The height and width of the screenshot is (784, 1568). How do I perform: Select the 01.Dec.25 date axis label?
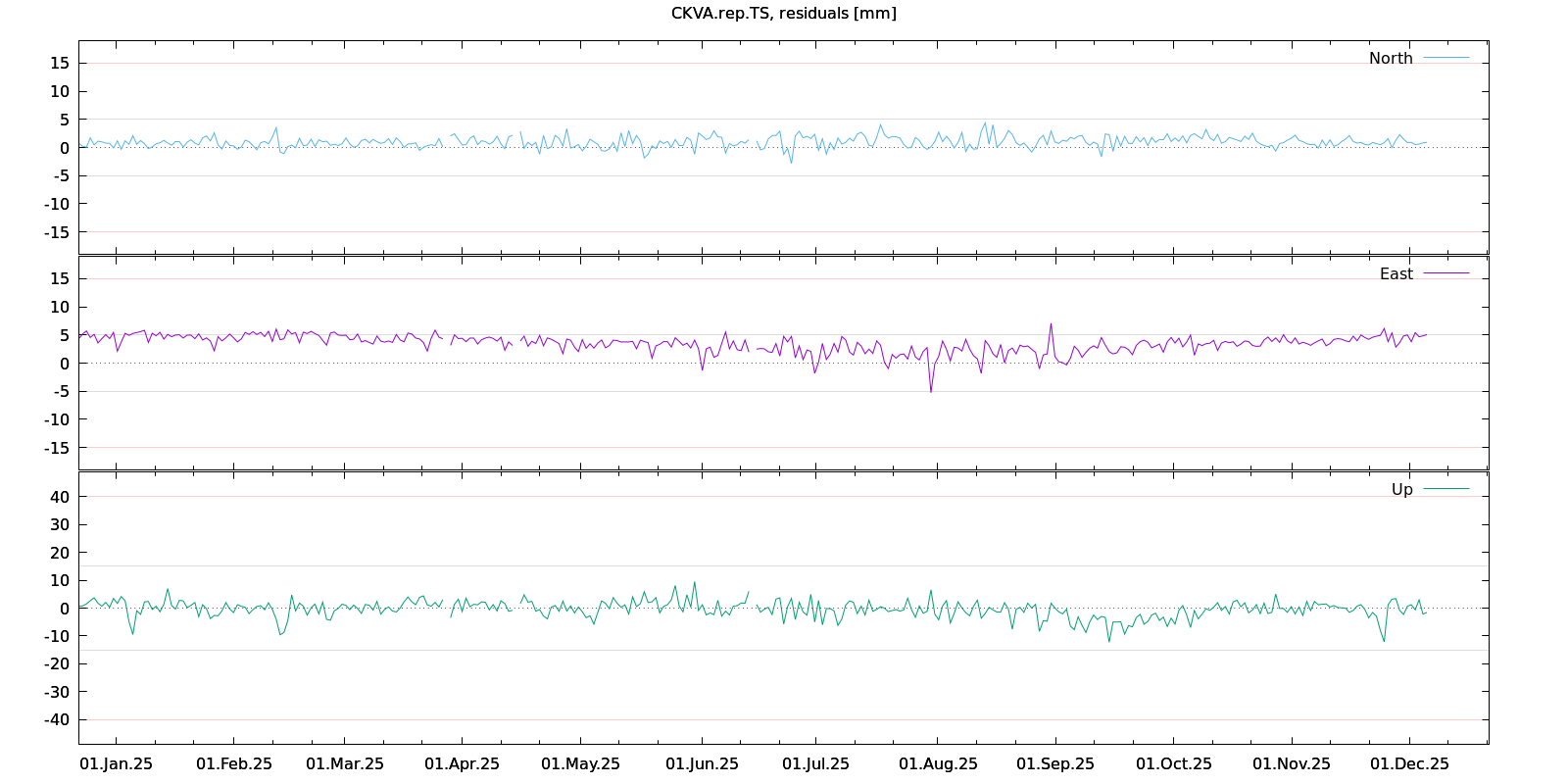(x=1409, y=763)
